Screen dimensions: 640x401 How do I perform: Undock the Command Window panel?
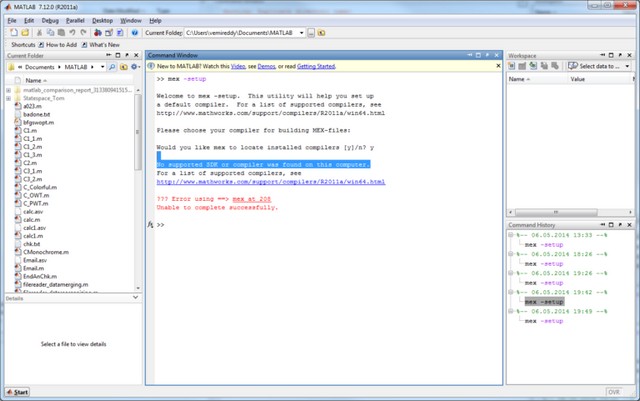[487, 55]
